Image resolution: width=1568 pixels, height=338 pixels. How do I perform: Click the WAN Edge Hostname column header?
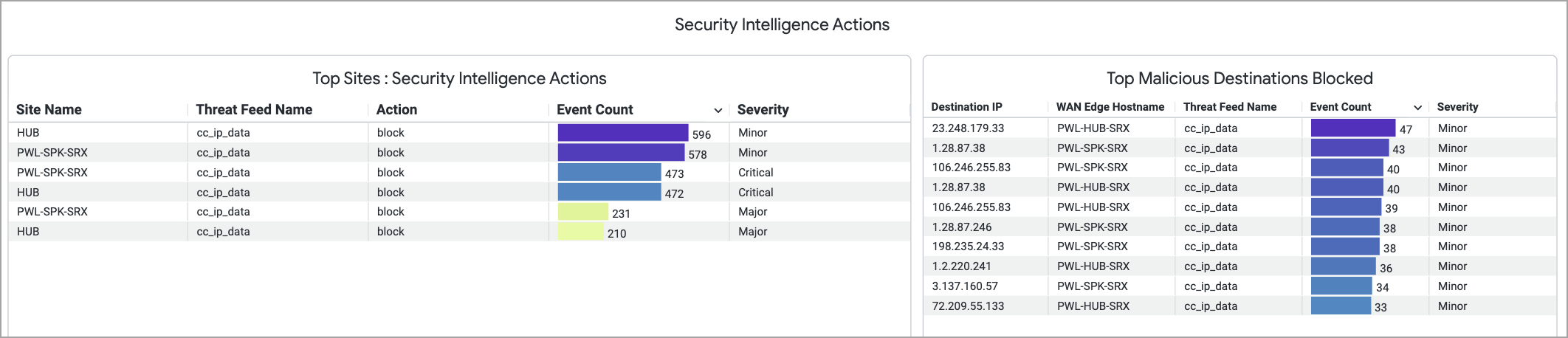[1110, 107]
